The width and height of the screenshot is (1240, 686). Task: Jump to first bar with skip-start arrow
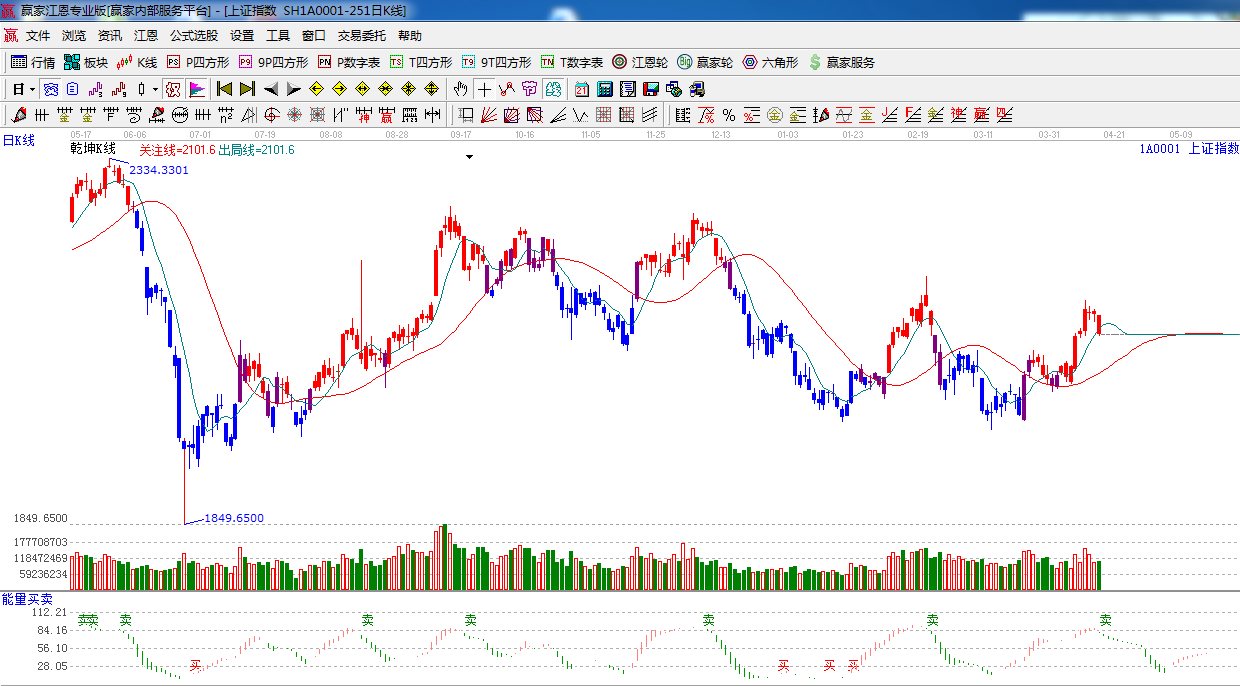tap(224, 89)
